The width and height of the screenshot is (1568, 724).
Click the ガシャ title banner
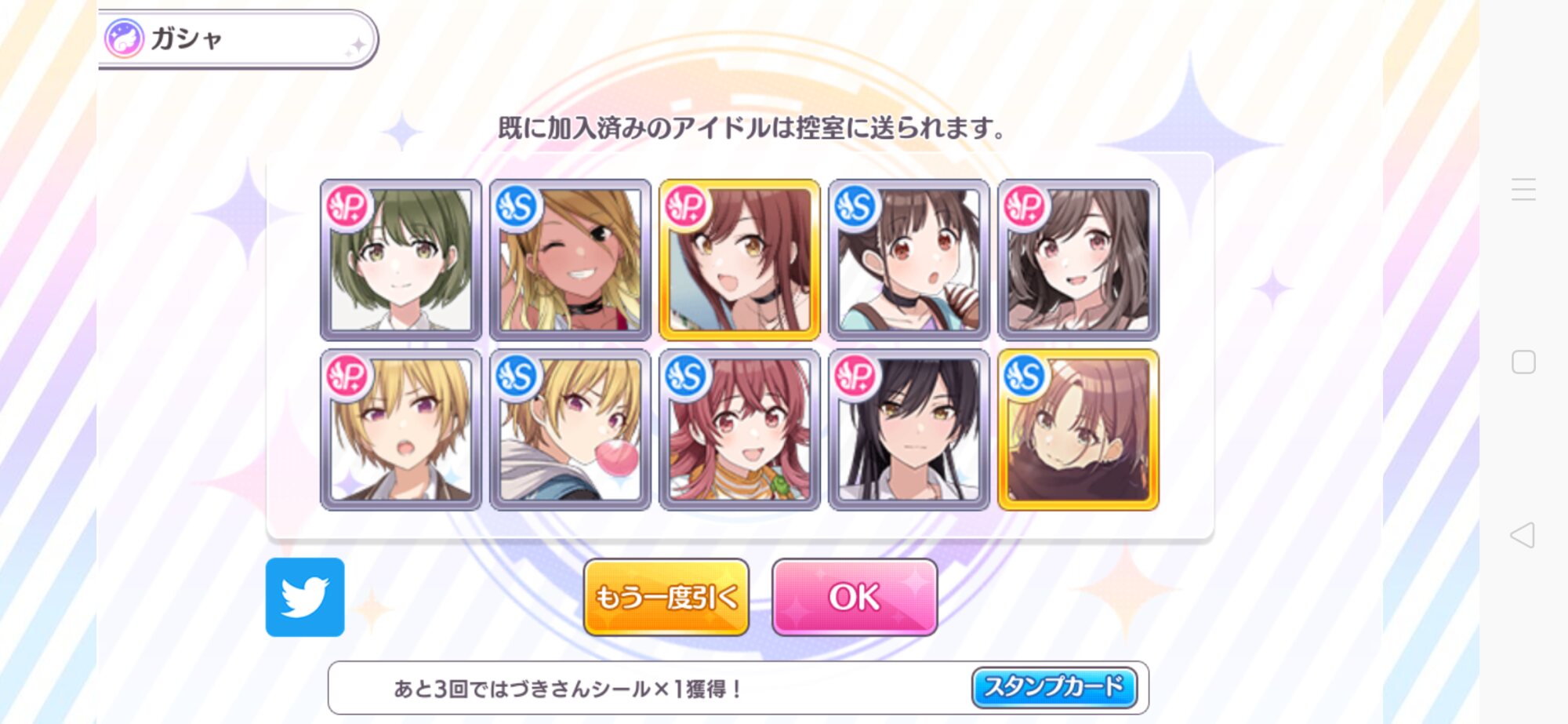238,38
